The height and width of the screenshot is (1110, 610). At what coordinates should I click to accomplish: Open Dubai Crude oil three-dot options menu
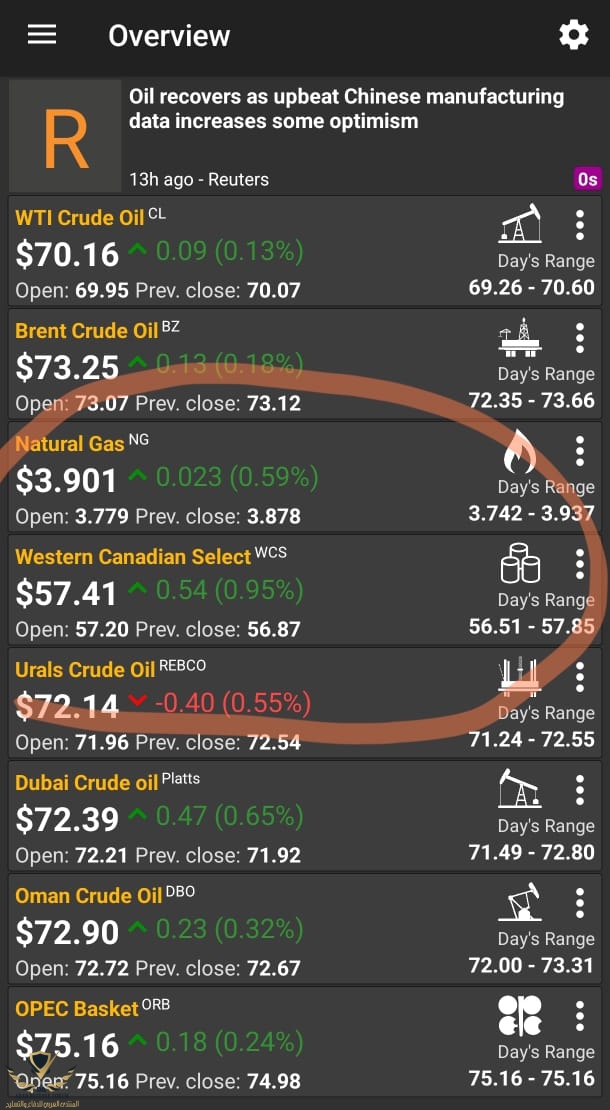point(579,790)
